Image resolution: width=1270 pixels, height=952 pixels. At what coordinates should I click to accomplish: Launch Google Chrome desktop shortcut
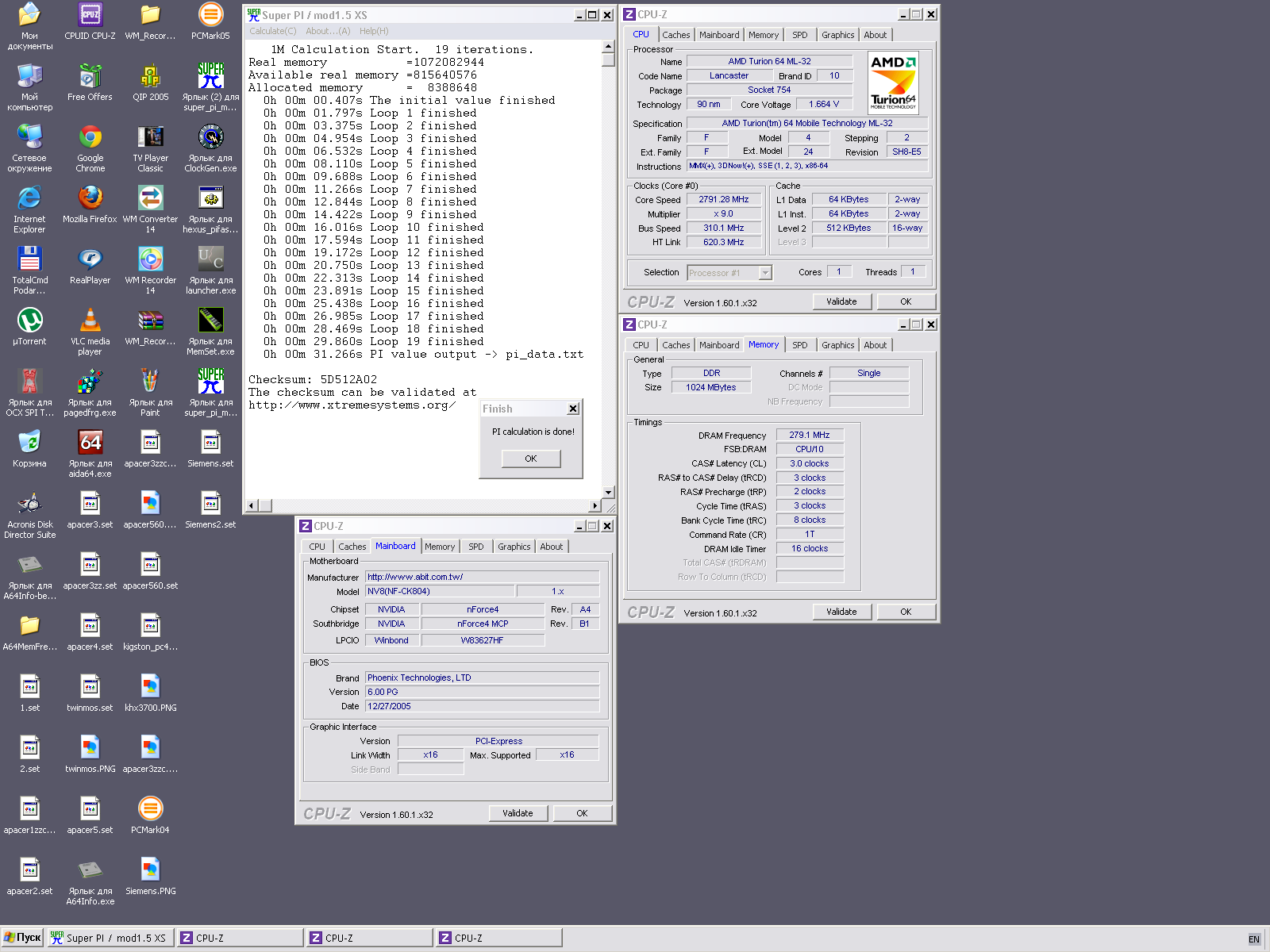point(90,148)
